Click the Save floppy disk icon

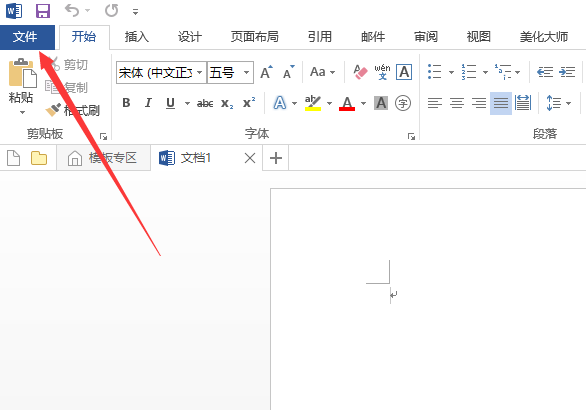(x=43, y=11)
